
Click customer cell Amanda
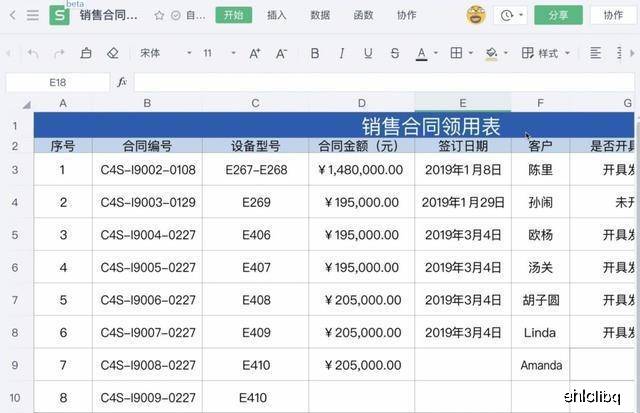click(x=540, y=365)
